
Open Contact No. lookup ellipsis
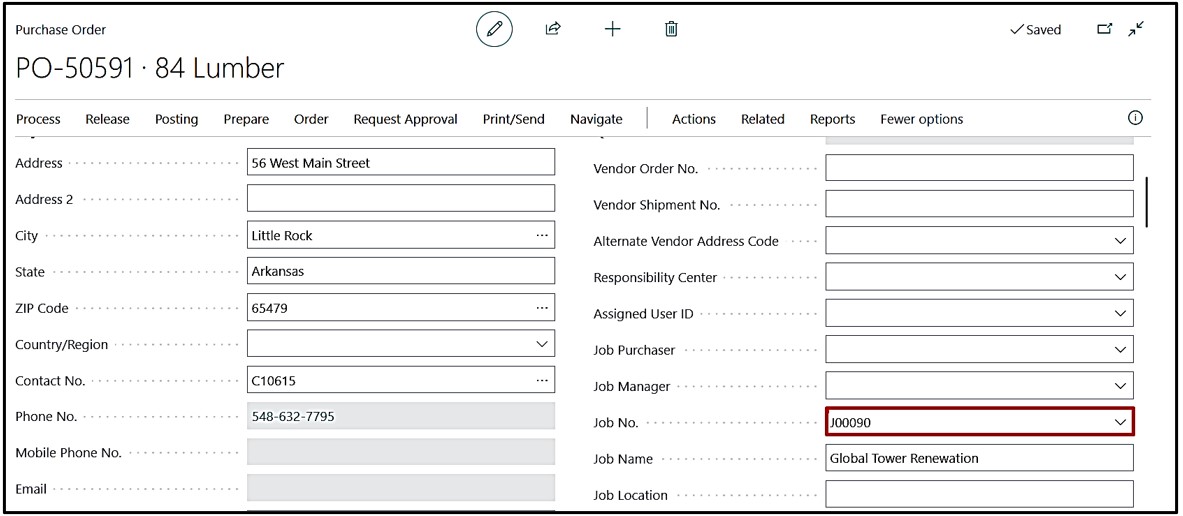coord(542,380)
